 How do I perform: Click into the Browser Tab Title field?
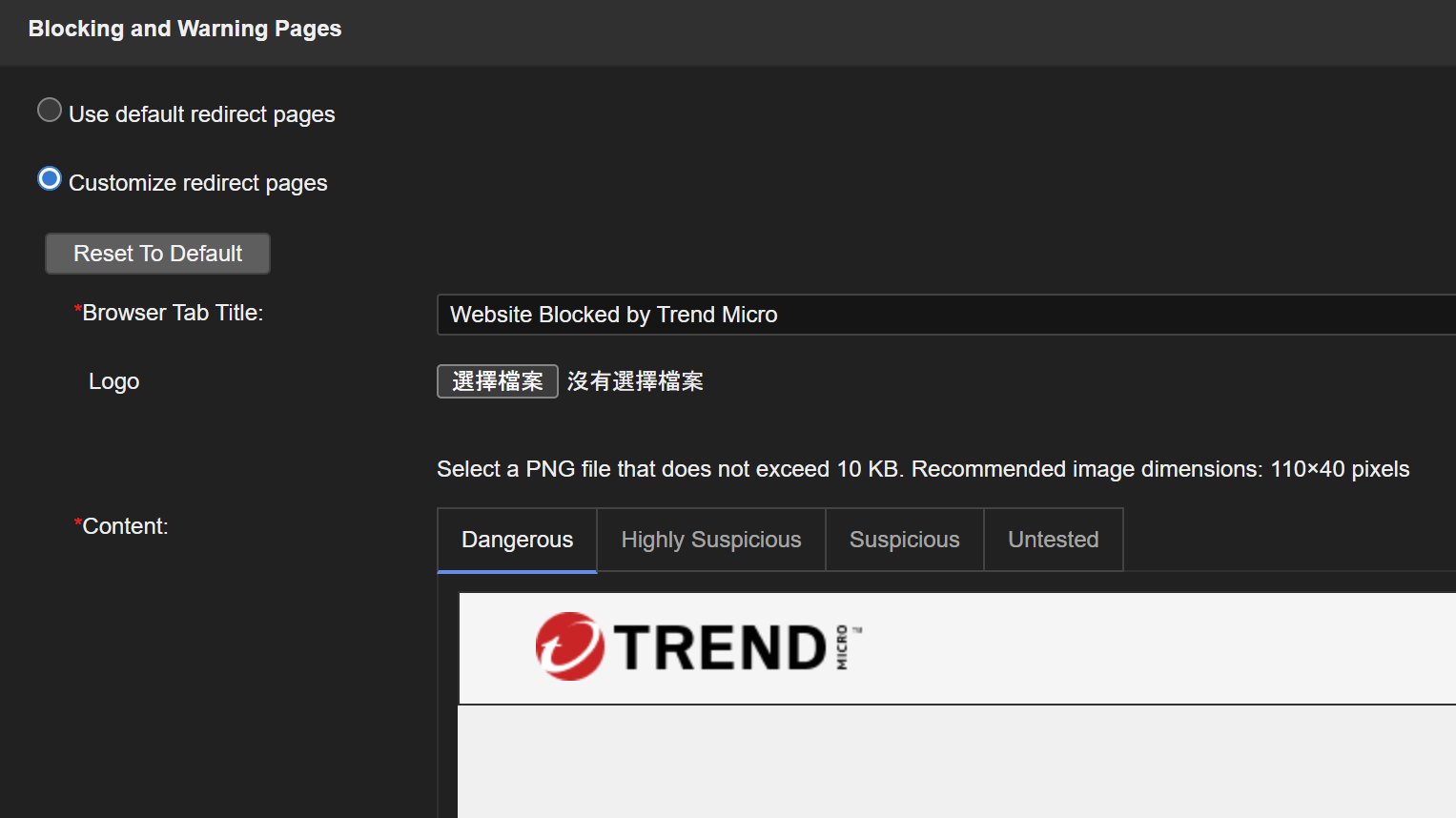(944, 315)
